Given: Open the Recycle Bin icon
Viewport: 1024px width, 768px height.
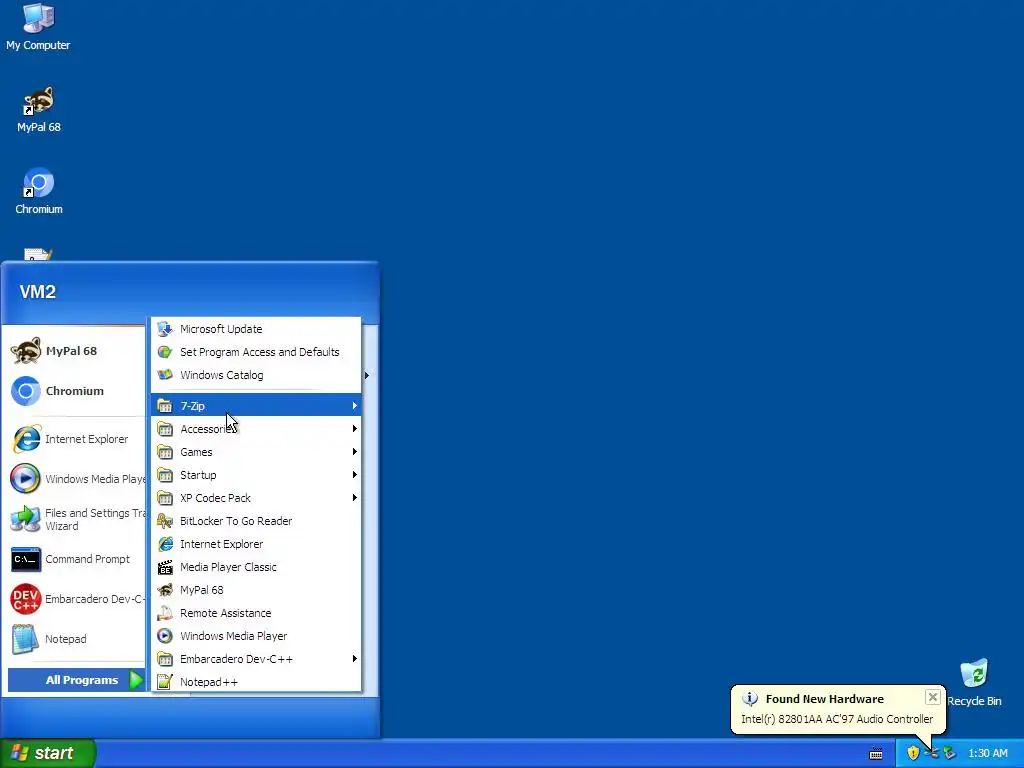Looking at the screenshot, I should 974,682.
